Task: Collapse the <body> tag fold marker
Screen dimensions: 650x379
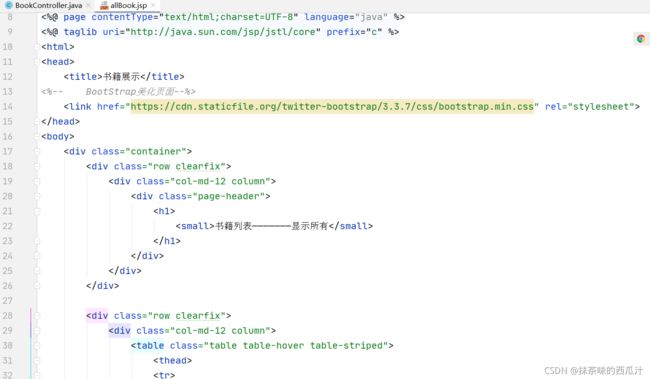Action: 37,136
